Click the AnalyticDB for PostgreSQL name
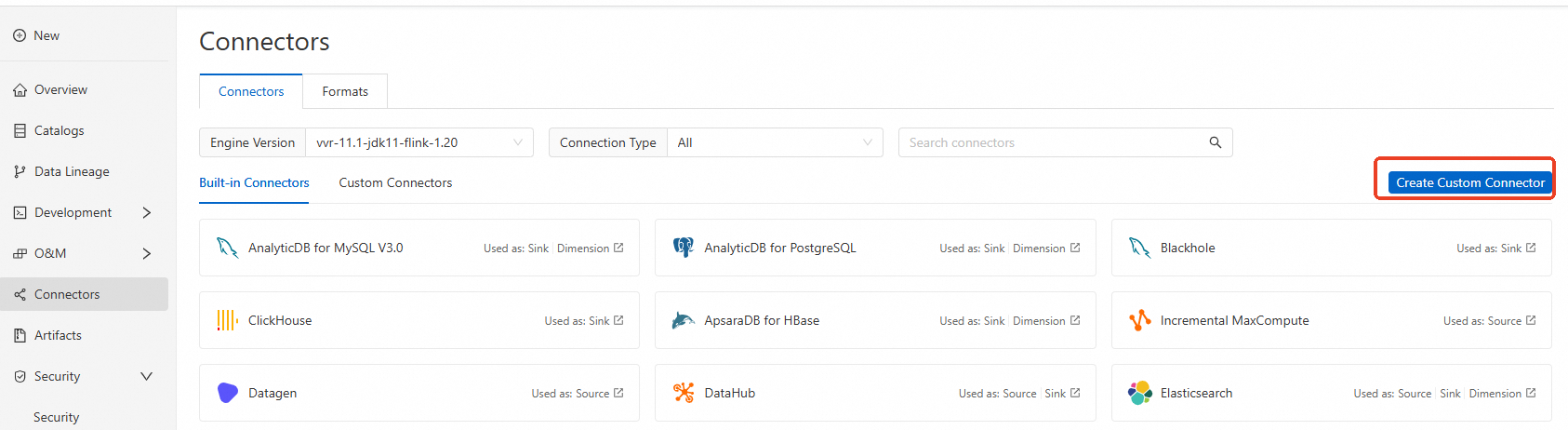This screenshot has height=430, width=1568. [780, 248]
